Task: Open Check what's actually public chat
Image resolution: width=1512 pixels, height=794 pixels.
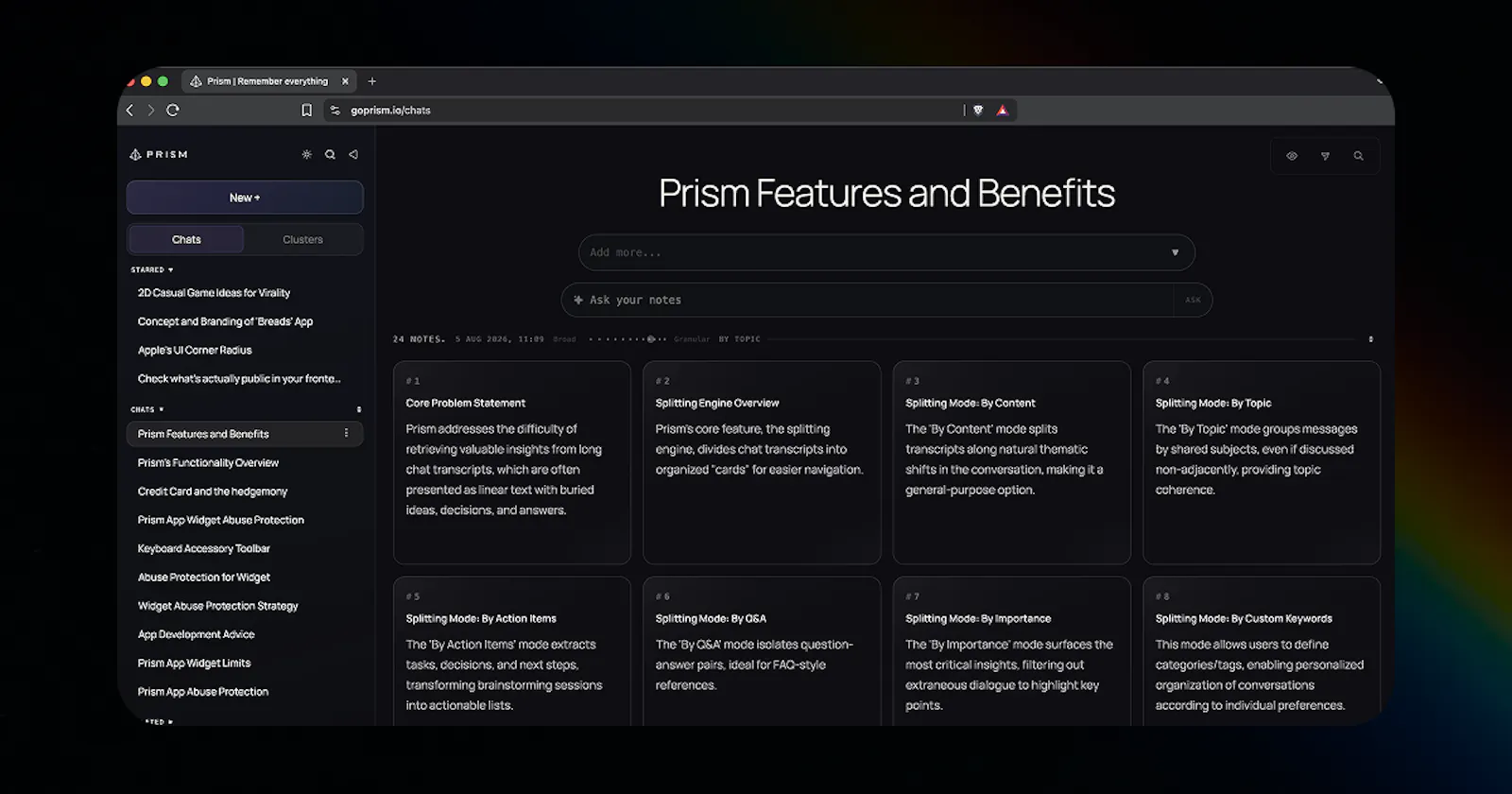Action: click(x=239, y=378)
